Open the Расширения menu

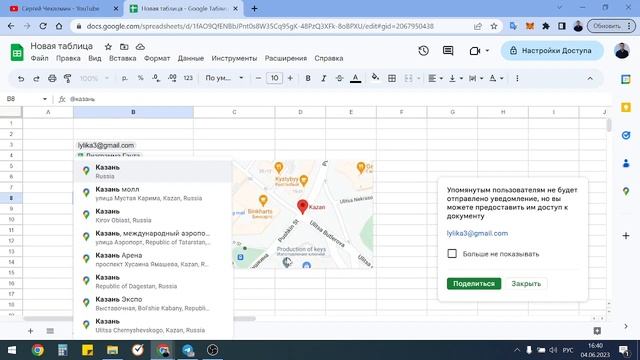point(286,58)
